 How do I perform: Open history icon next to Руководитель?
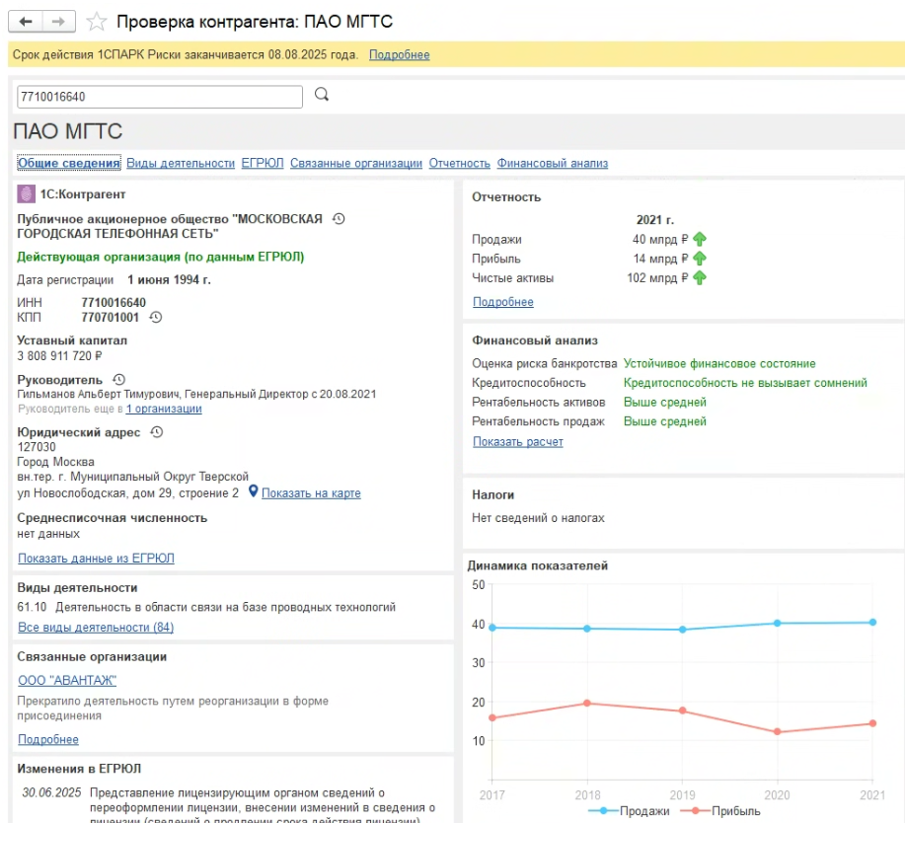pyautogui.click(x=120, y=380)
